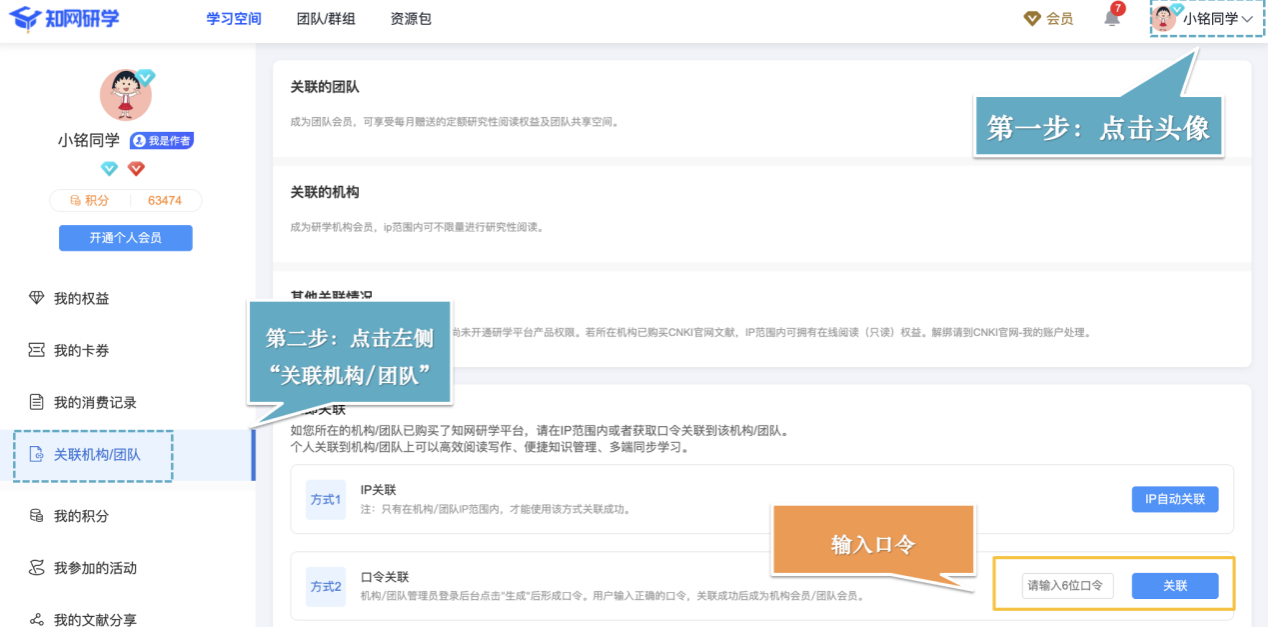Click the 我的积分 coins icon
The height and width of the screenshot is (627, 1268).
pyautogui.click(x=37, y=516)
